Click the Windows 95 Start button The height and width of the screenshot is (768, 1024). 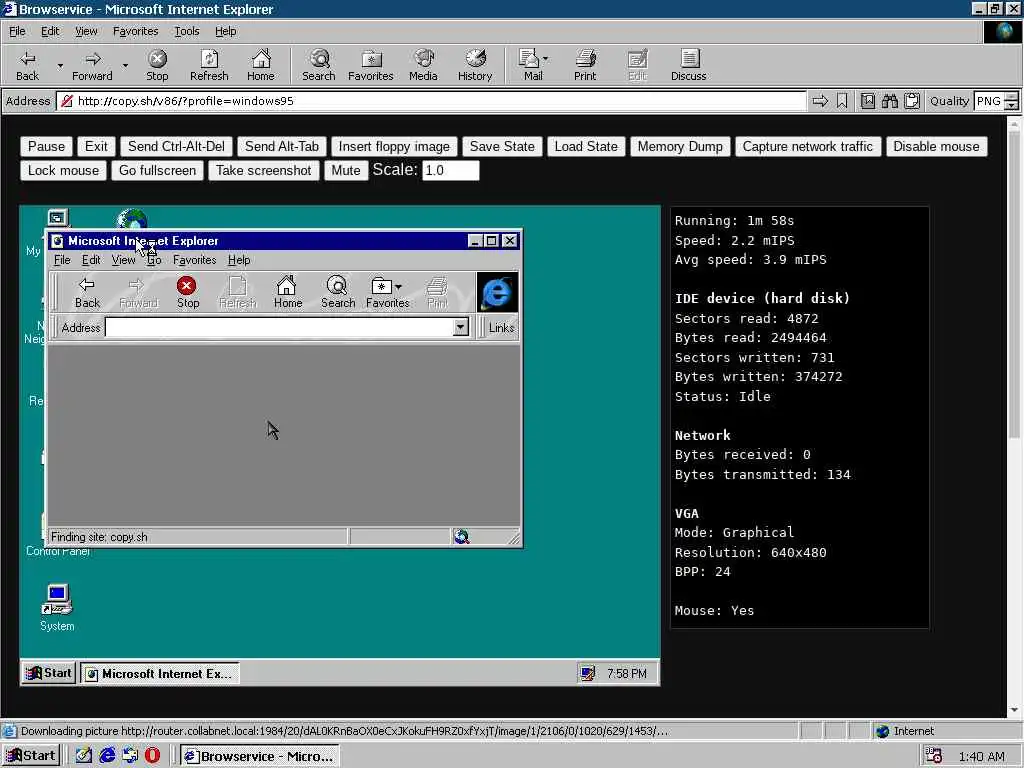tap(49, 673)
